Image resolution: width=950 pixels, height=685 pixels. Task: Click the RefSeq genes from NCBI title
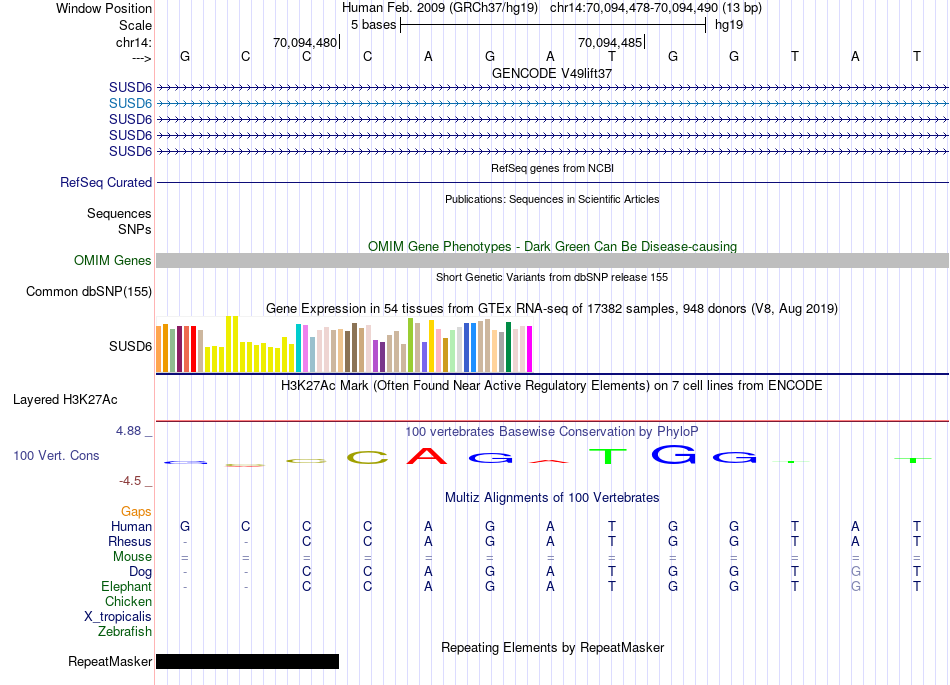tap(552, 168)
